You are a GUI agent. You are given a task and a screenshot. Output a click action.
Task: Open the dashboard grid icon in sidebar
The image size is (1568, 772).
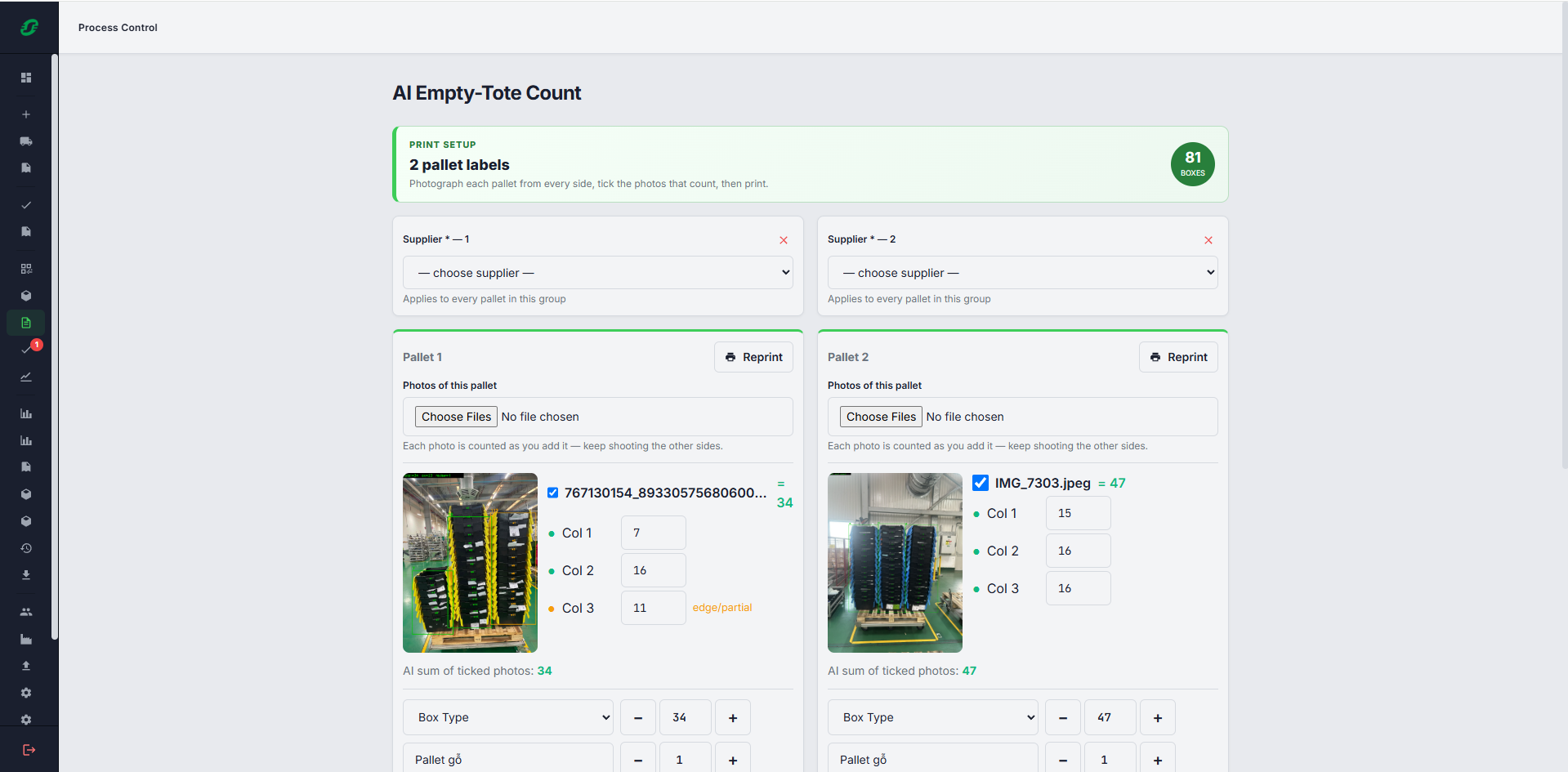(26, 78)
